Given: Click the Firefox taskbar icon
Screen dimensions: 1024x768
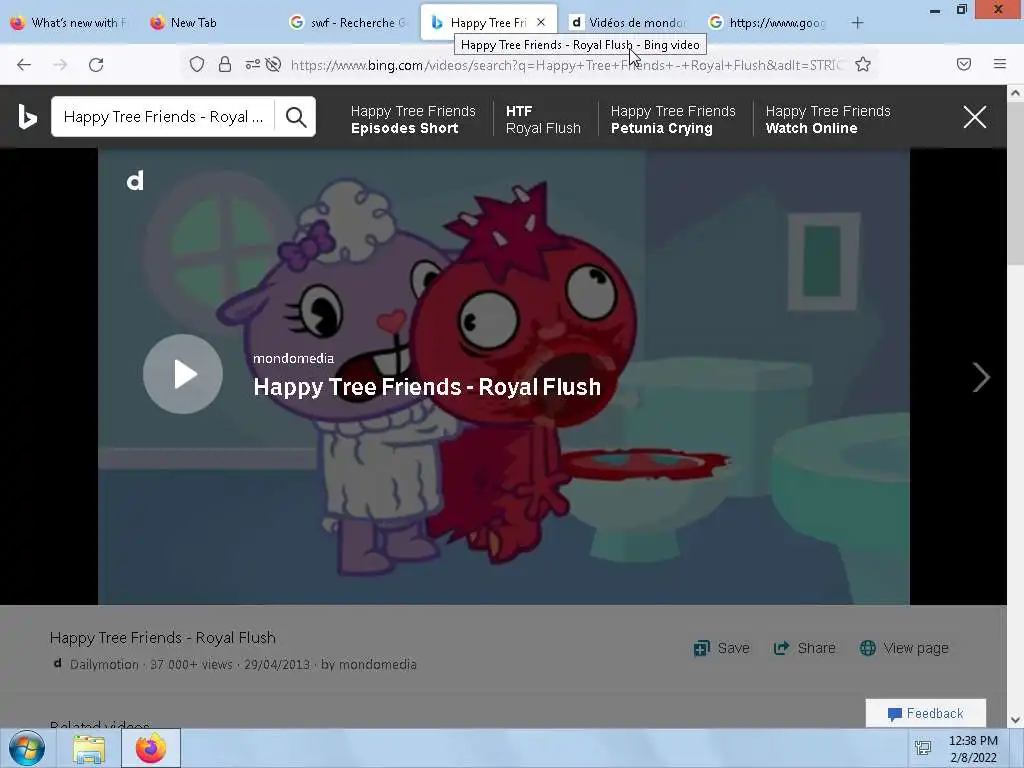Looking at the screenshot, I should (151, 748).
